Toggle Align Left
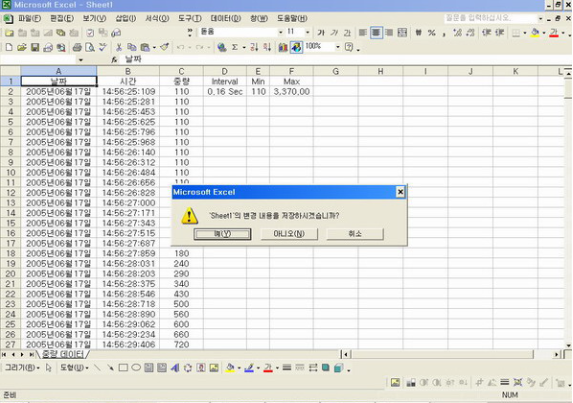This screenshot has width=573, height=403. pyautogui.click(x=363, y=33)
